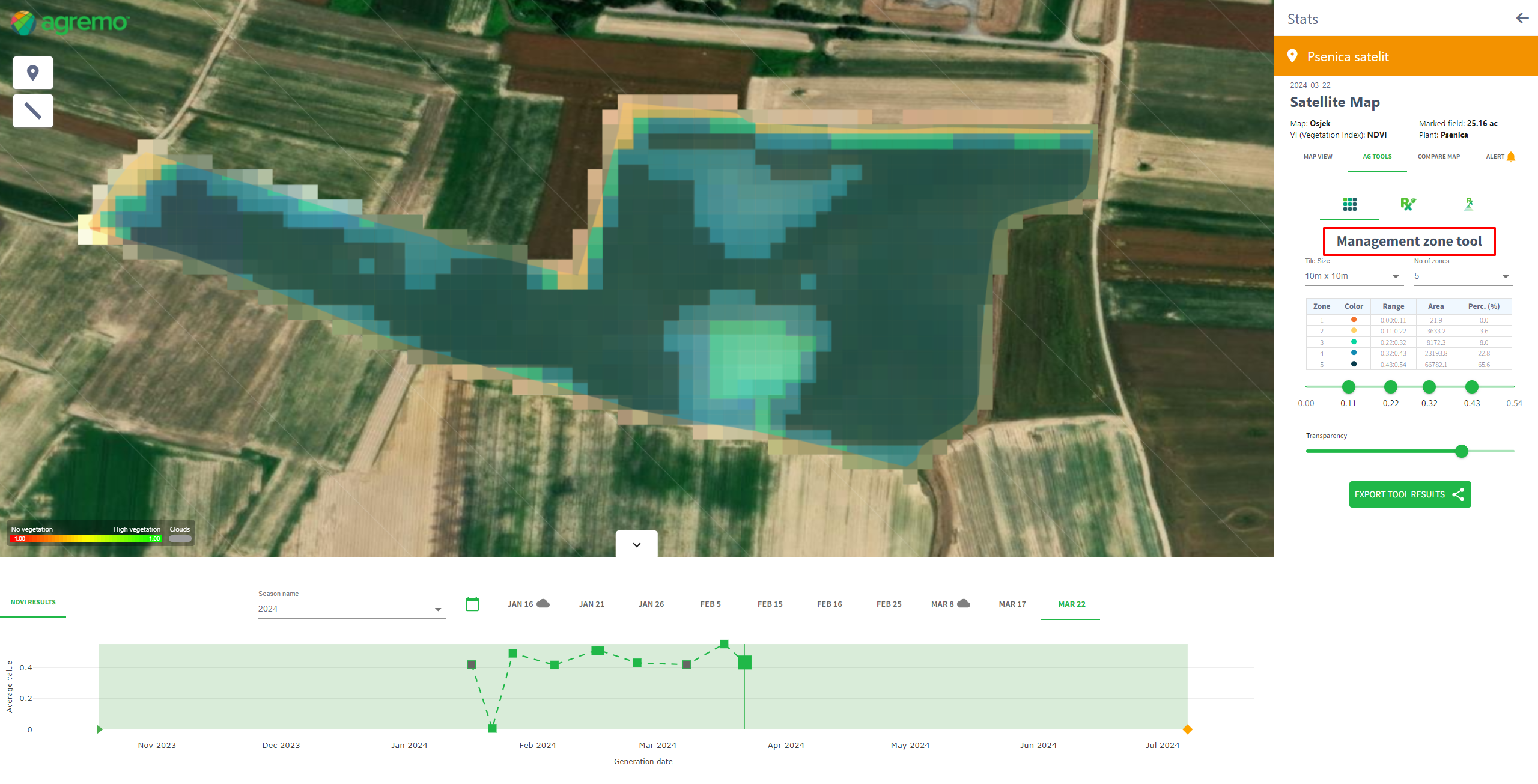The image size is (1538, 784).
Task: Select the MAR 17 date entry
Action: [1012, 604]
